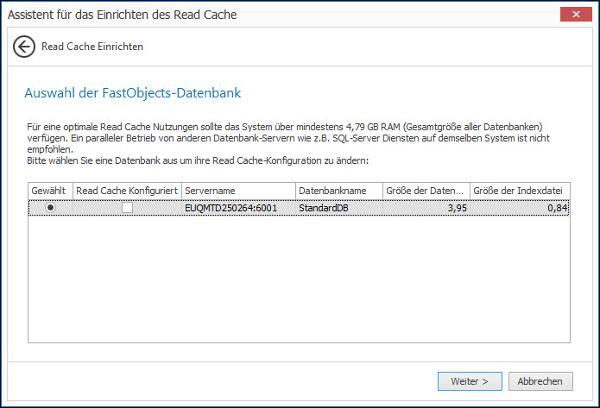Toggle the Read Cache Konfiguriert checkbox
Screen dimensions: 600x408
coord(127,207)
